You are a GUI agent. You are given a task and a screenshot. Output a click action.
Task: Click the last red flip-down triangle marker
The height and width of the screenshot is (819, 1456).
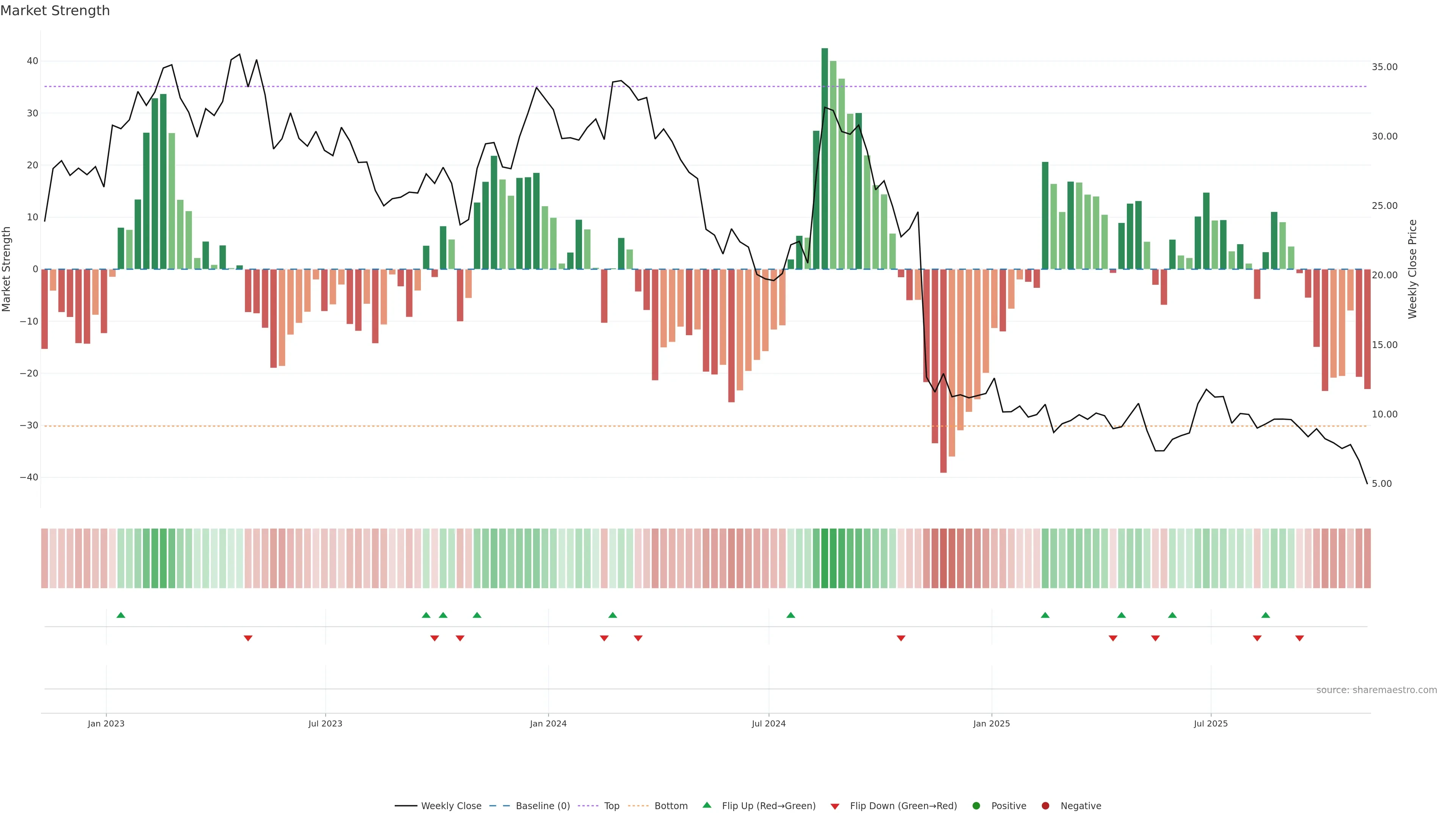[x=1299, y=638]
